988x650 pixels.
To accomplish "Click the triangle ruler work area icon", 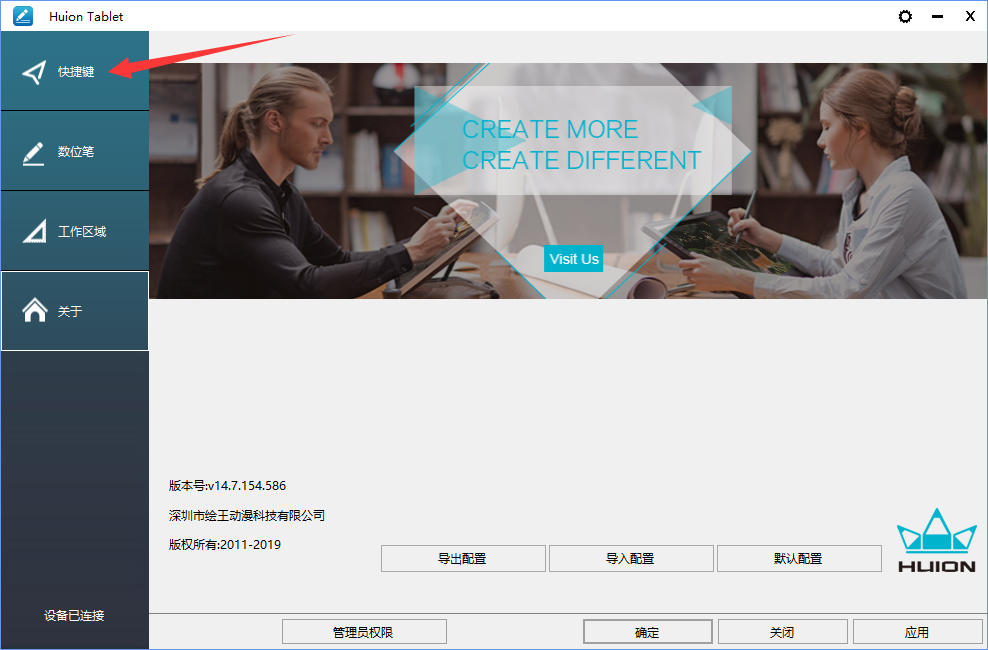I will [x=35, y=231].
